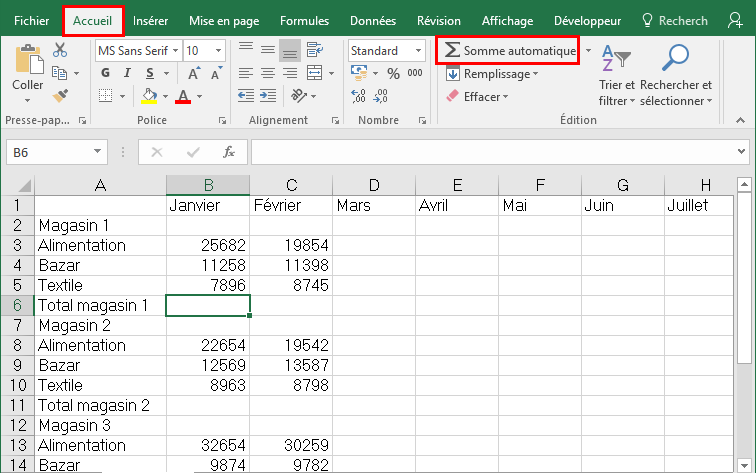Open the Fichier menu
The height and width of the screenshot is (473, 756).
(x=31, y=20)
